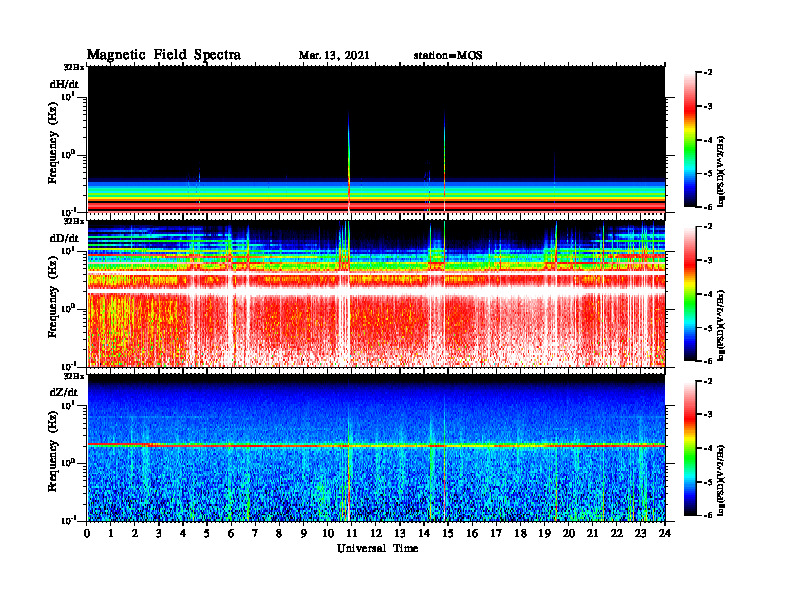Select the dD/dt panel label
The height and width of the screenshot is (612, 792).
pos(64,238)
